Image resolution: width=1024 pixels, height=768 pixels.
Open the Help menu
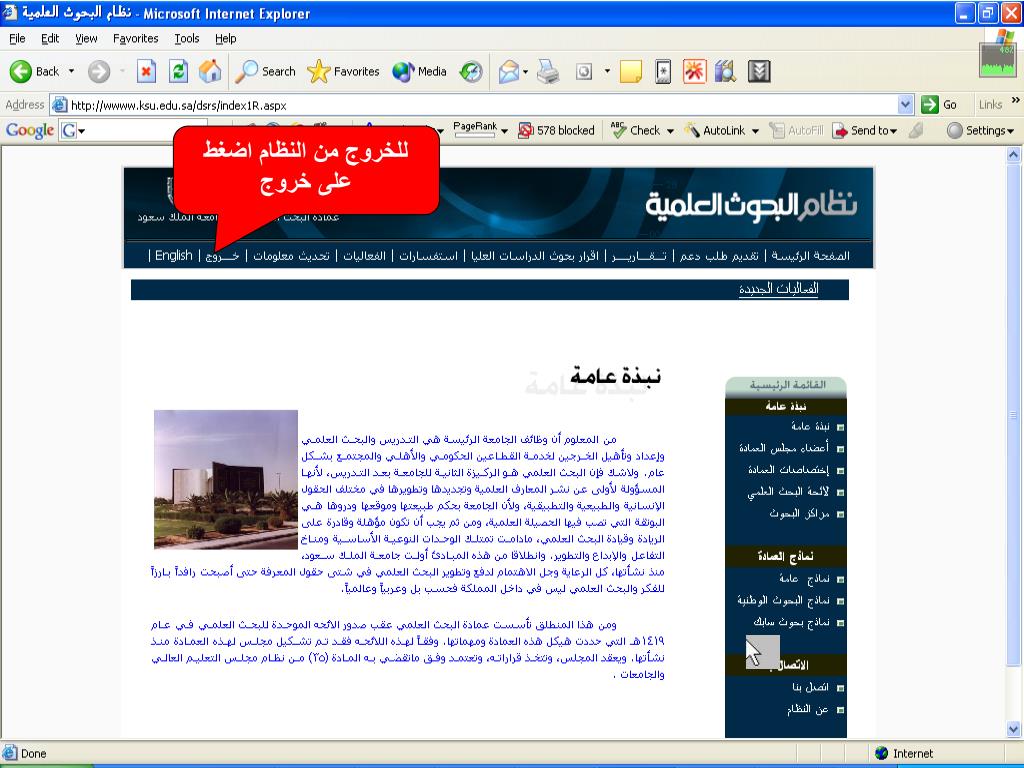point(225,39)
